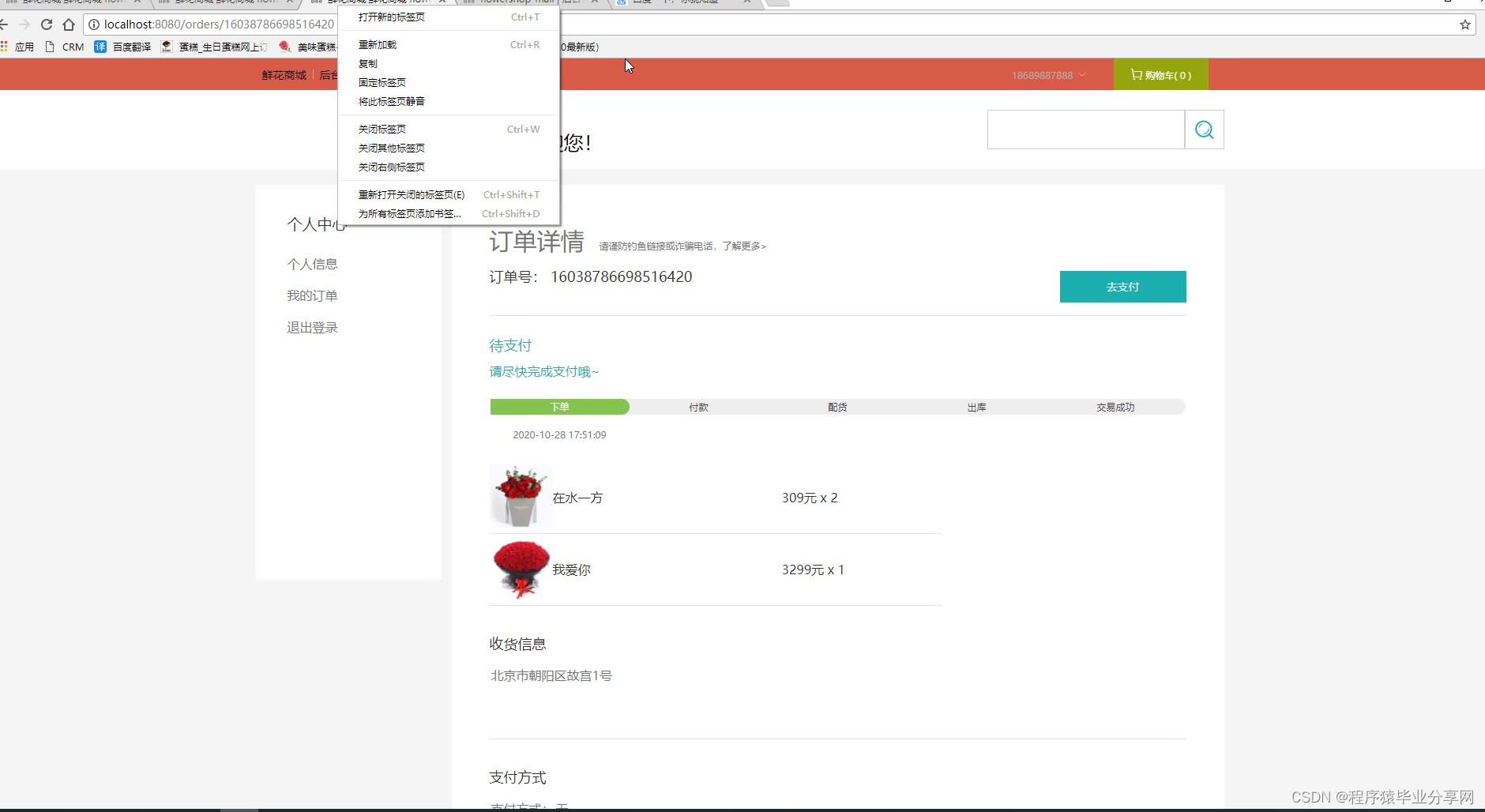The height and width of the screenshot is (812, 1485).
Task: Choose 关闭右侧标签页 menu entry
Action: click(x=449, y=167)
